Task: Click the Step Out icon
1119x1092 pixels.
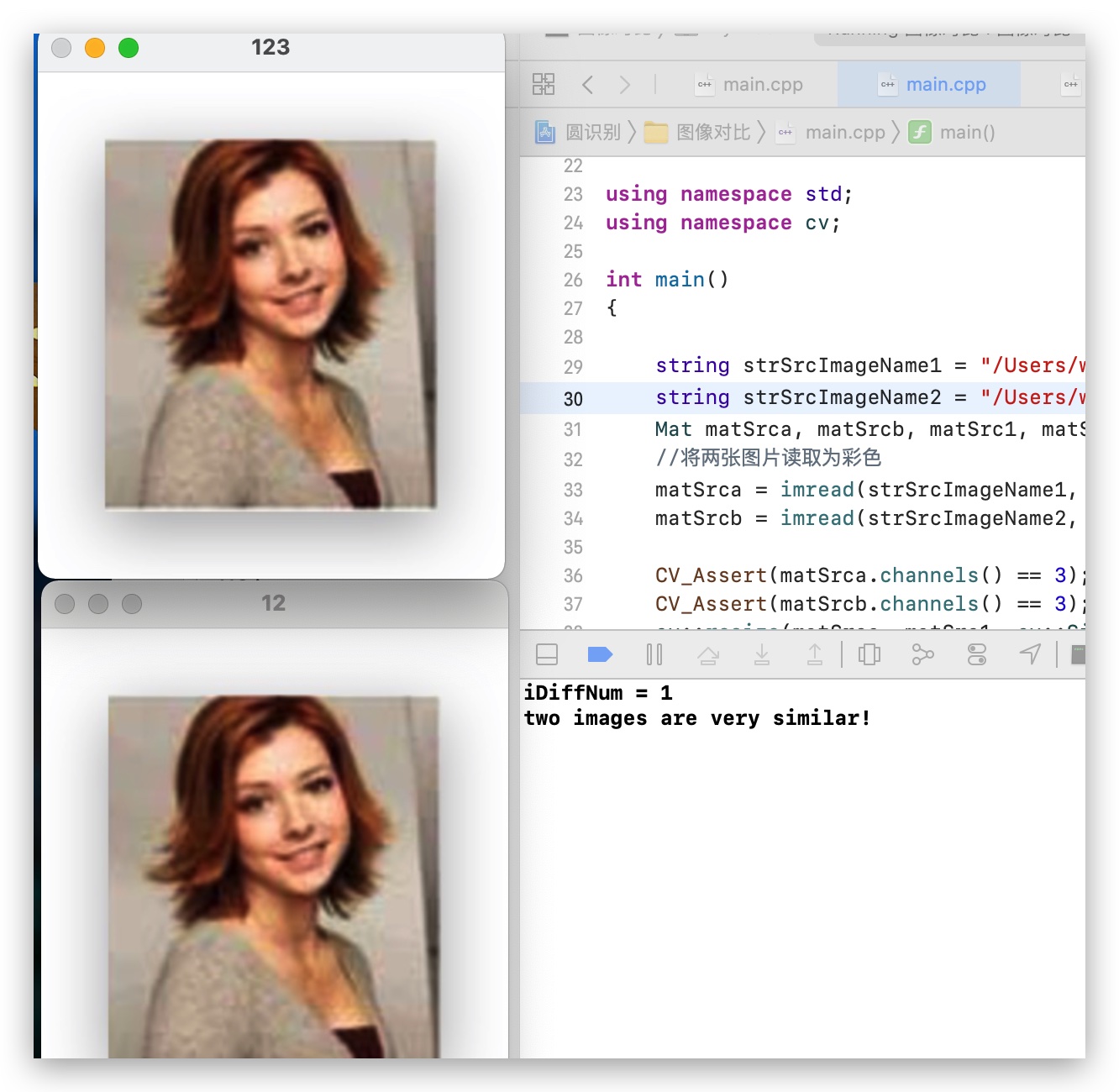Action: [x=814, y=654]
